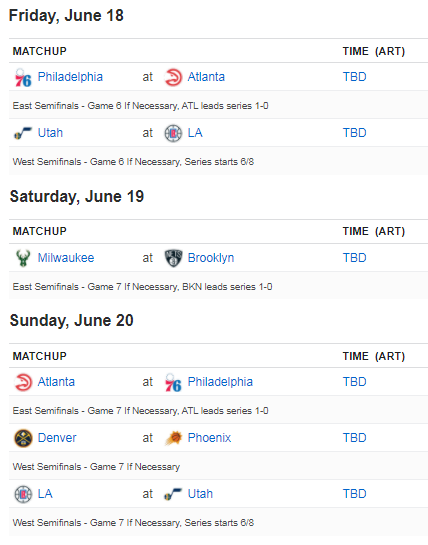
Task: Open the Denver team link
Action: coord(57,438)
